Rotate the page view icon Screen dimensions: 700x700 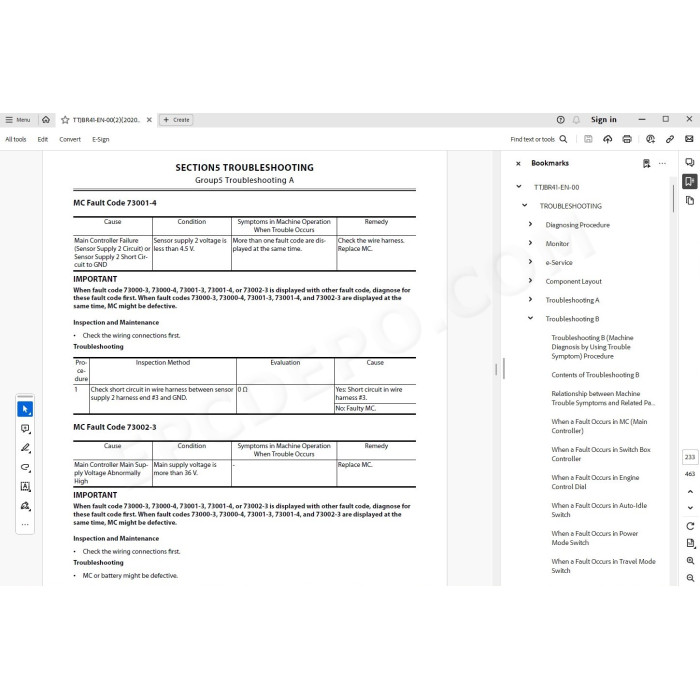click(690, 526)
